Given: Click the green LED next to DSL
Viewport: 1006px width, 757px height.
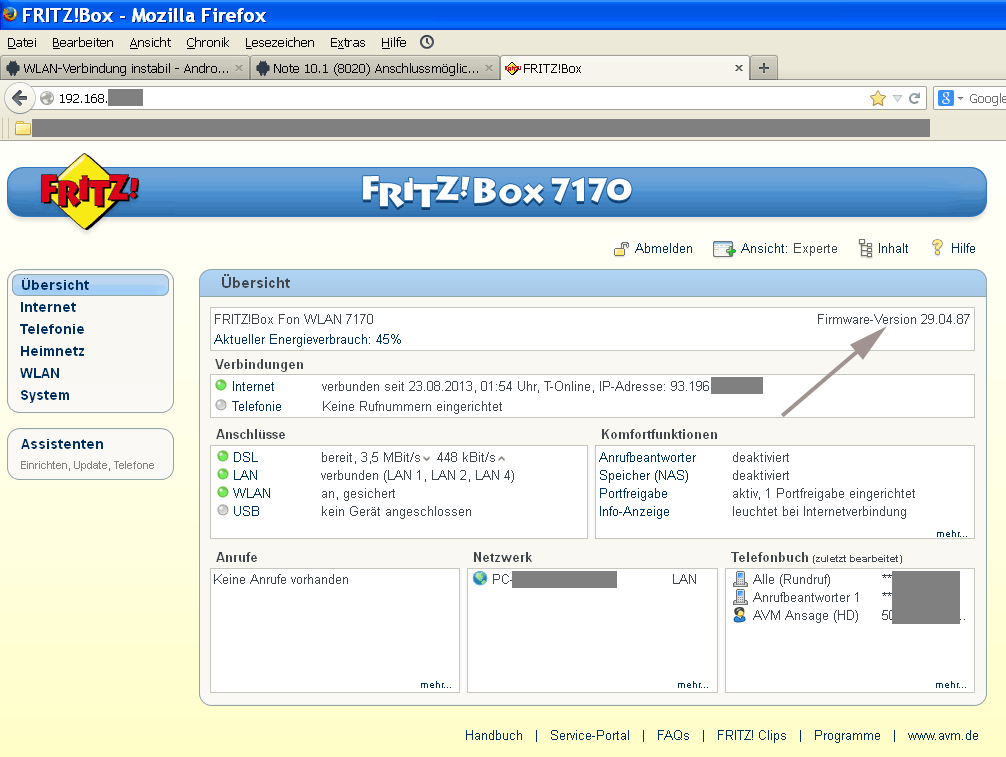Looking at the screenshot, I should click(223, 456).
